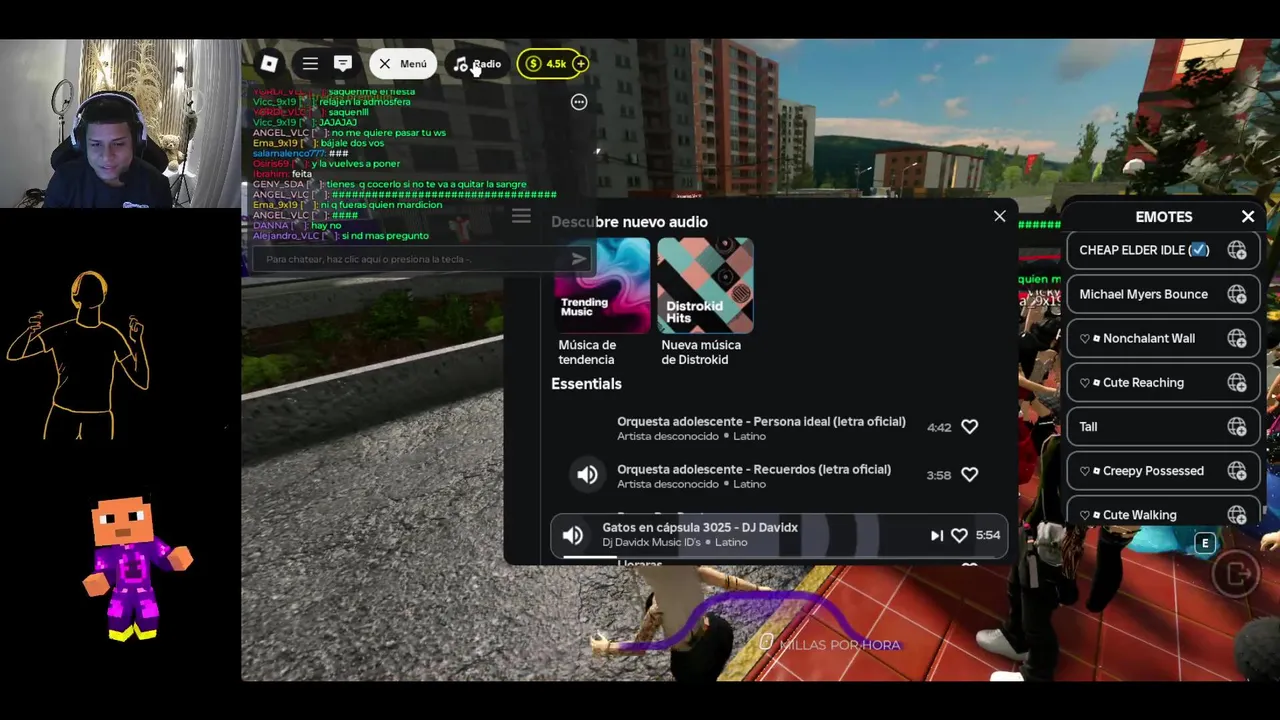Screen dimensions: 1280x720
Task: Click DANNA's 'hay no' chat message
Action: click(297, 226)
